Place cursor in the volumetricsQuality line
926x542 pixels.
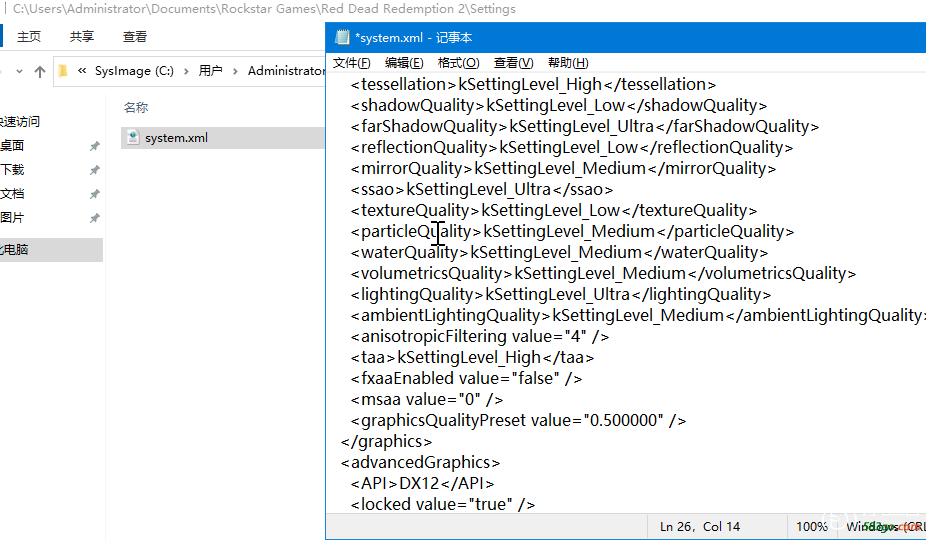[603, 273]
